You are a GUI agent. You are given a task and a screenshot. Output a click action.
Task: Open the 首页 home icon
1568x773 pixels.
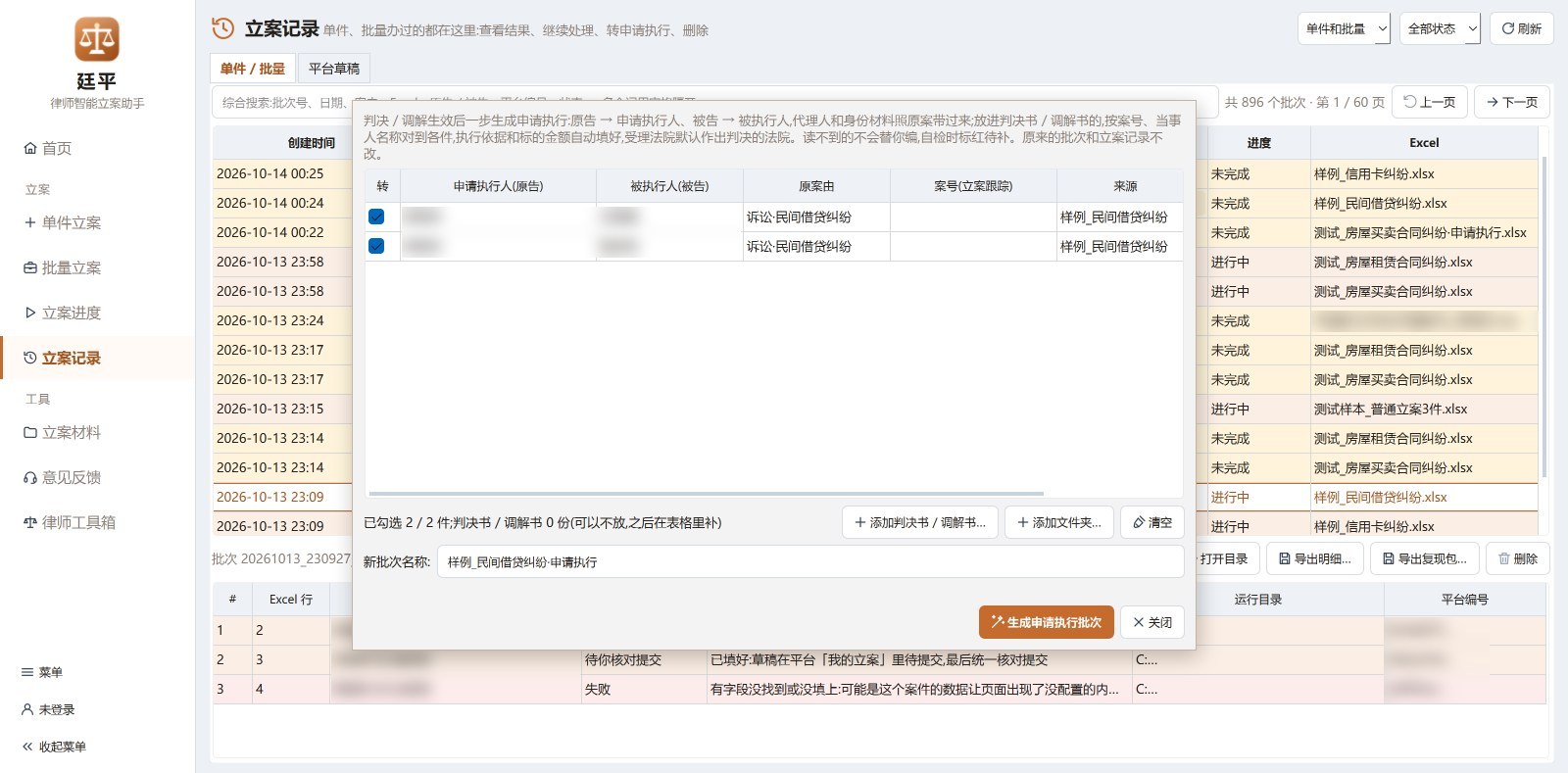(x=30, y=148)
